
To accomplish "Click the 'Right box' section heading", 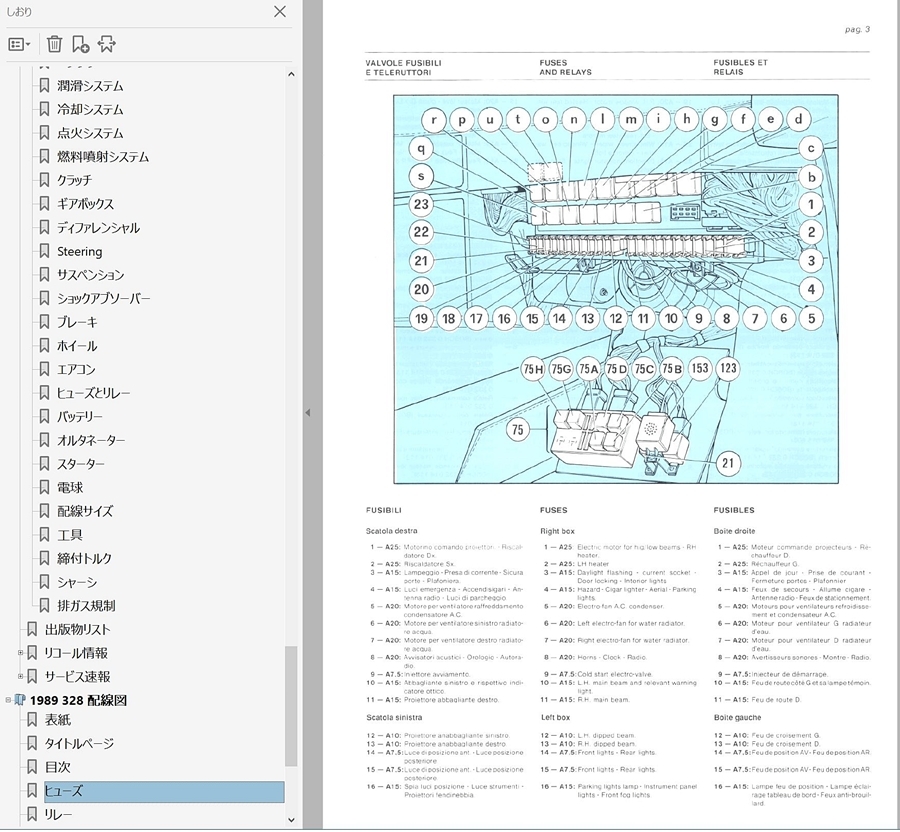I will coord(557,531).
